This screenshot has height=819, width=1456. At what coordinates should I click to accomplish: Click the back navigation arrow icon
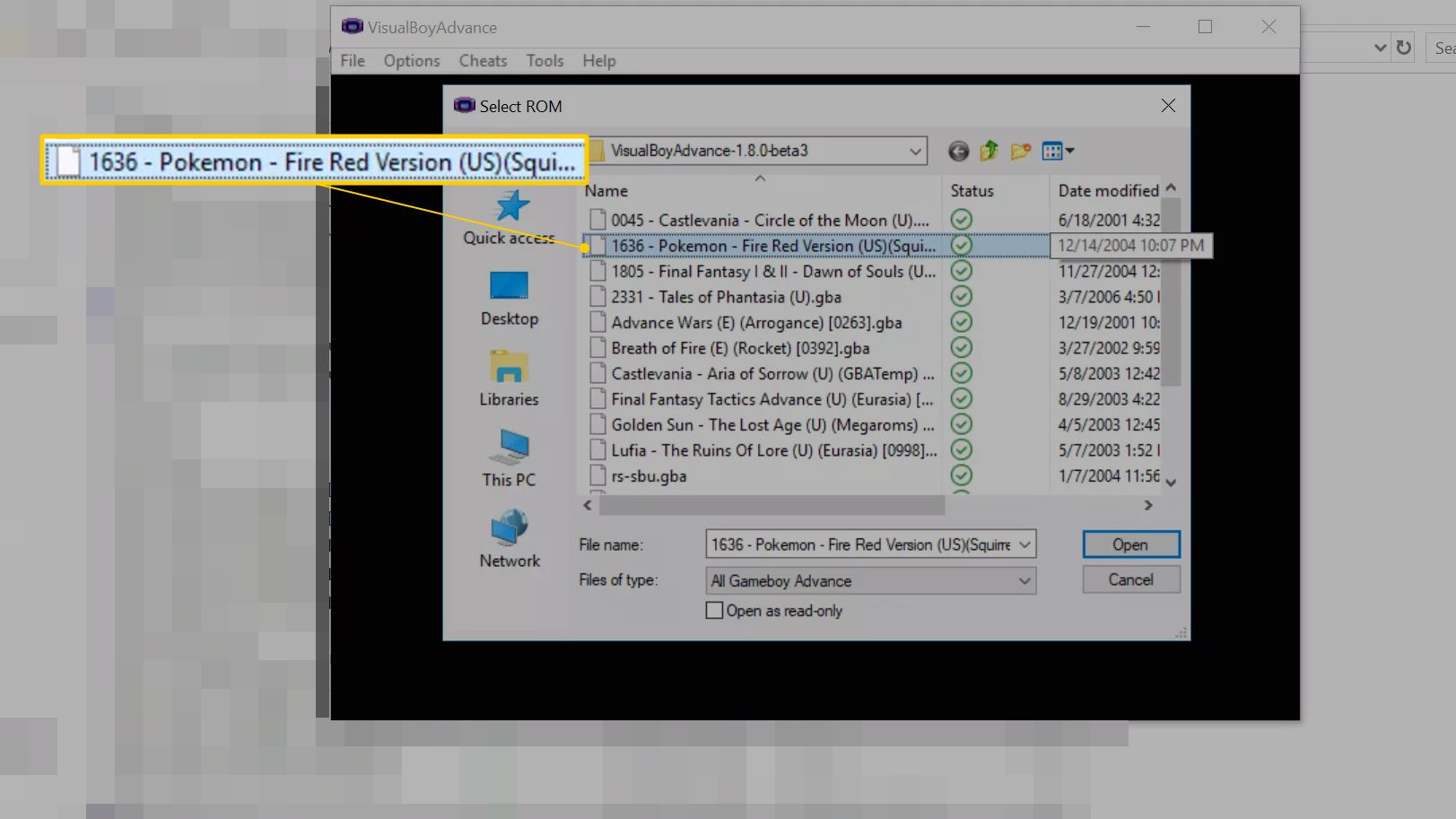(x=958, y=151)
